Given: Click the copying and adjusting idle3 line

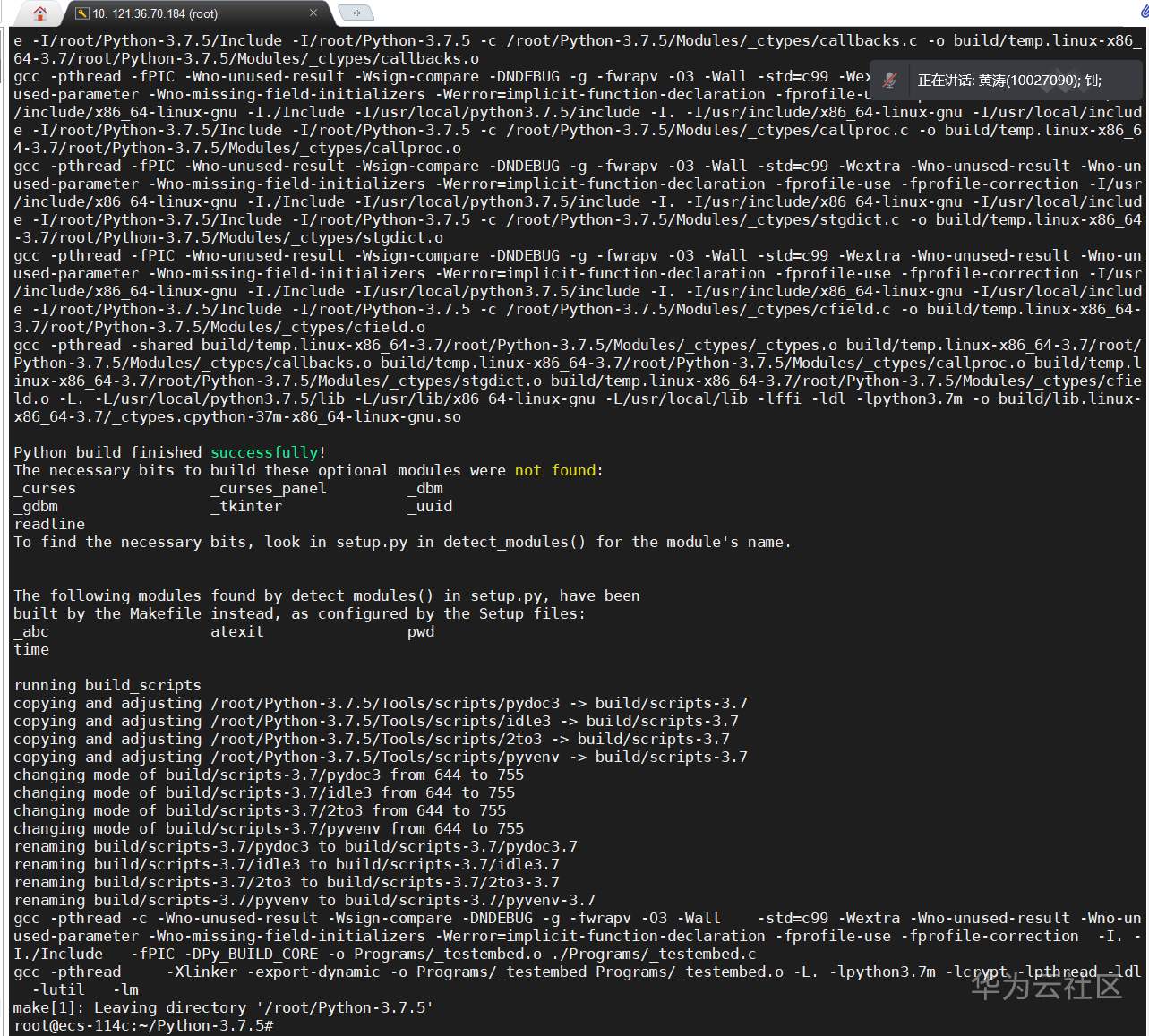Looking at the screenshot, I should point(376,721).
